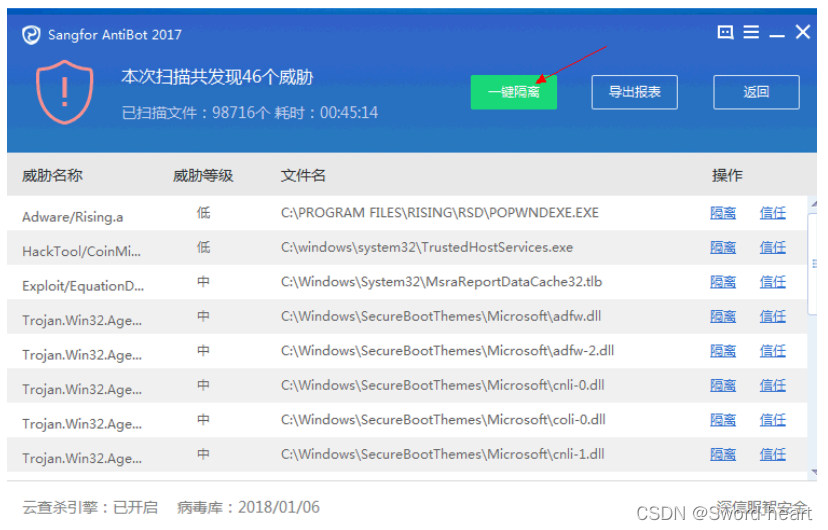Click the 云查杀引擎：已开启 status
Screen dimensions: 828x530
click(90, 507)
